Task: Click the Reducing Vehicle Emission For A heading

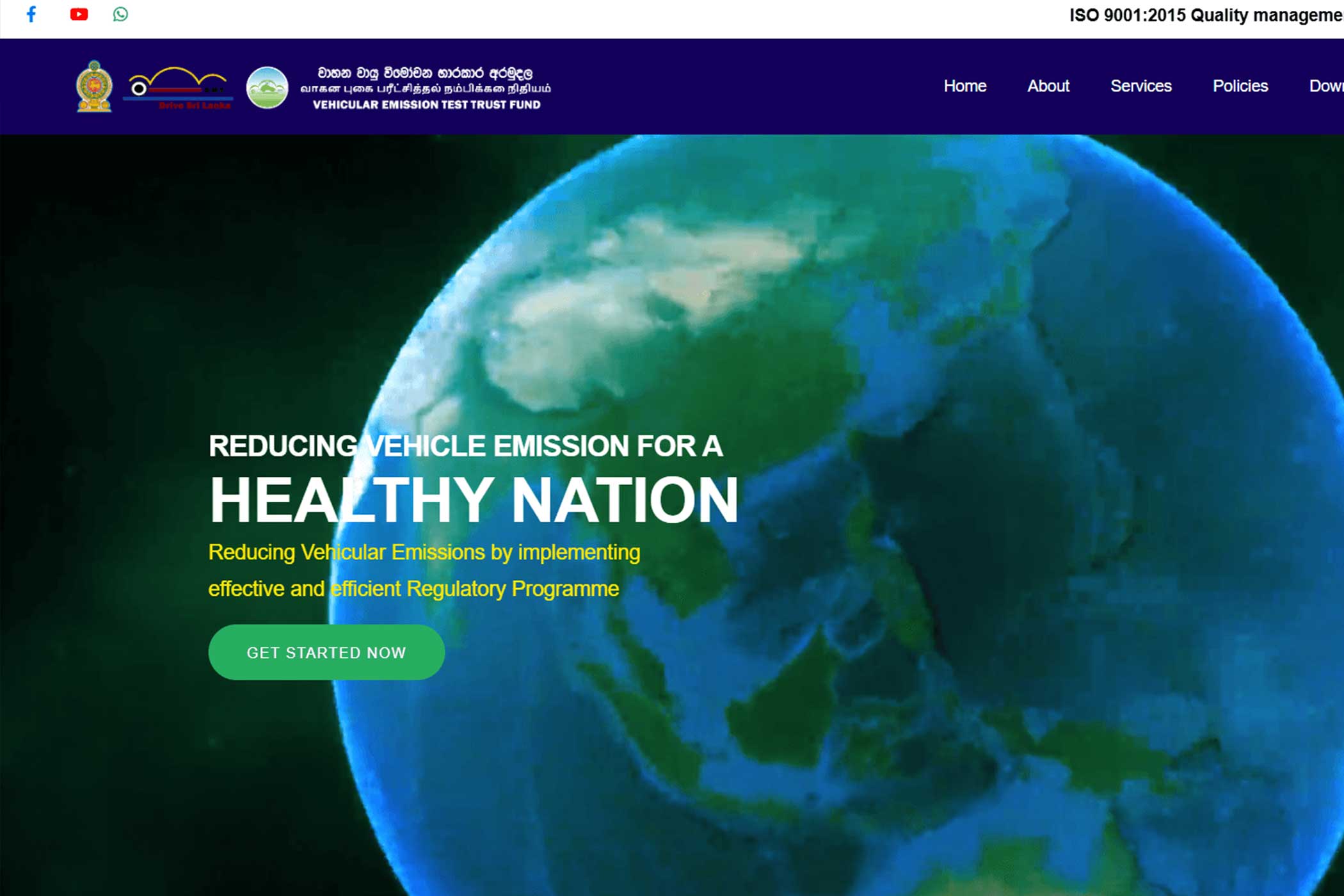Action: 465,446
